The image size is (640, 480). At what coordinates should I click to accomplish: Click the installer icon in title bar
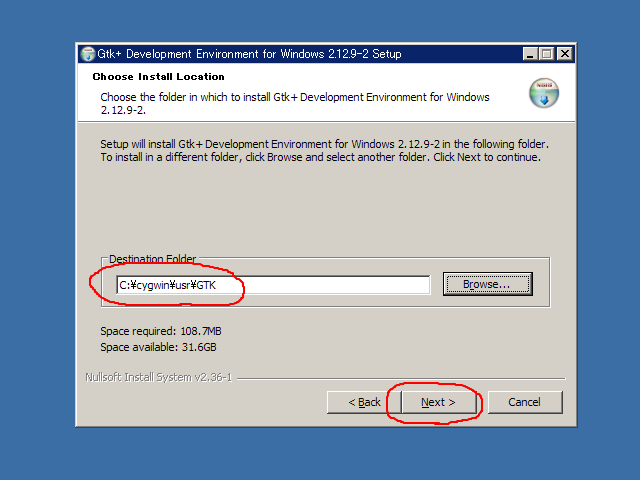pyautogui.click(x=87, y=54)
